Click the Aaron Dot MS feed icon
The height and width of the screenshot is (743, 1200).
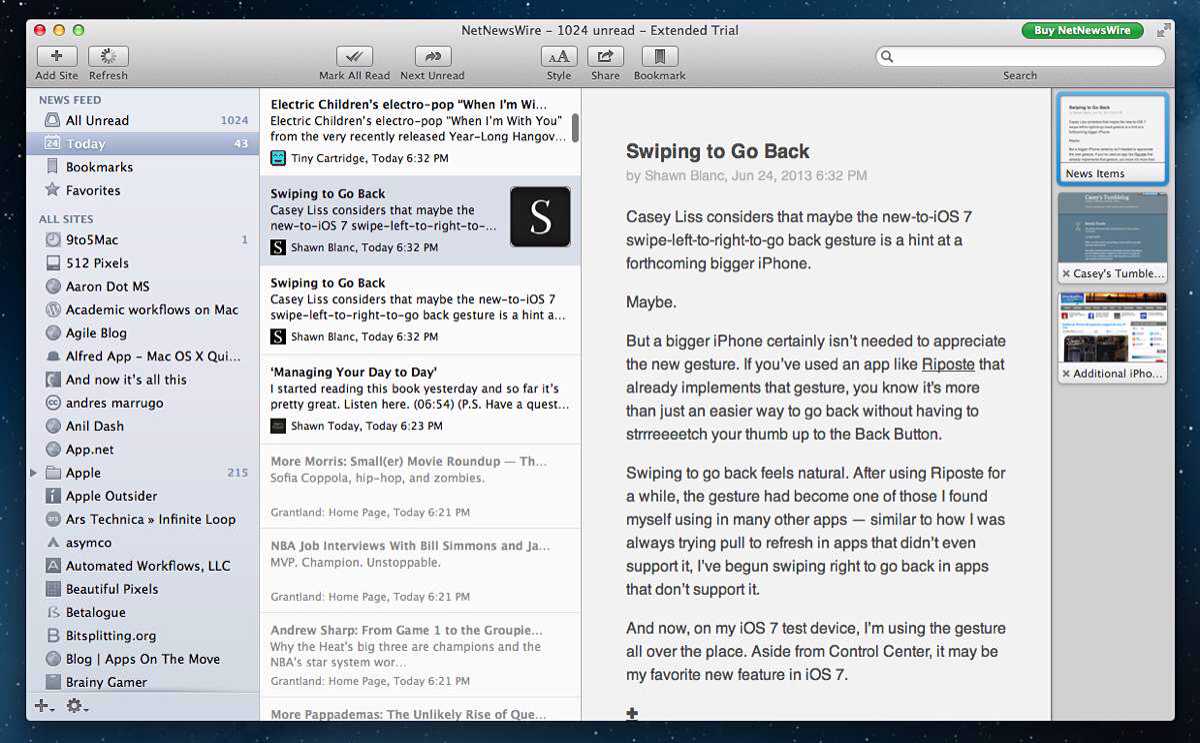[54, 286]
